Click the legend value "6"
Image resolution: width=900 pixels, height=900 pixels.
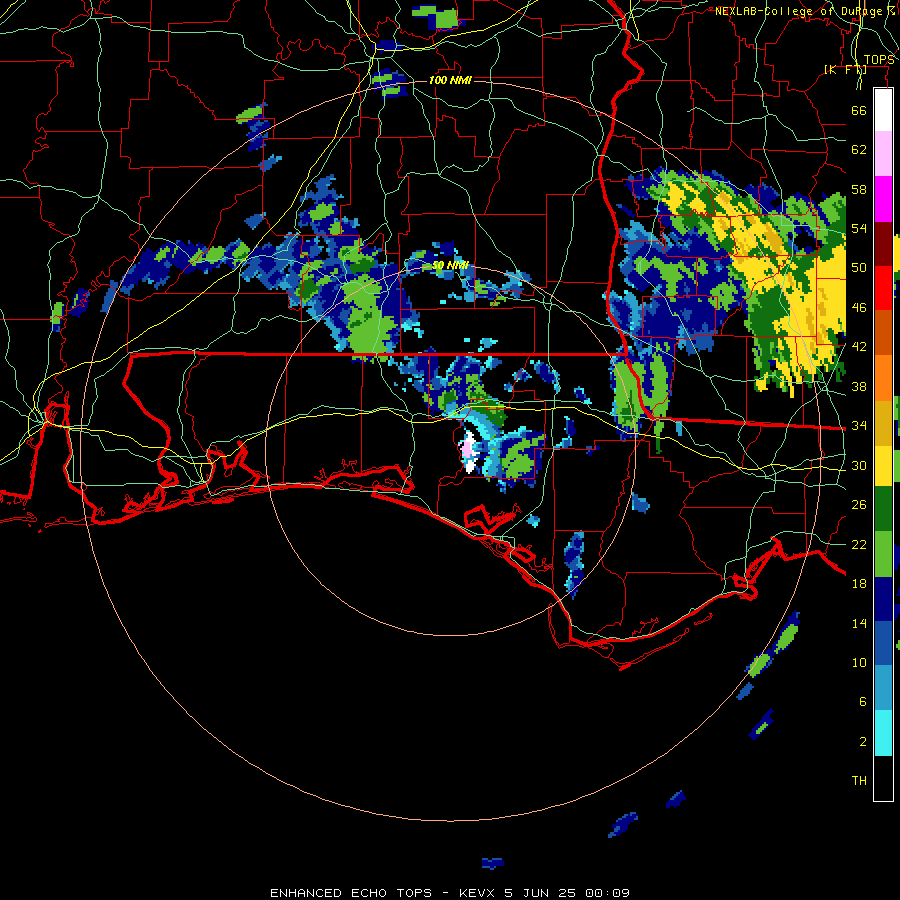tap(862, 701)
